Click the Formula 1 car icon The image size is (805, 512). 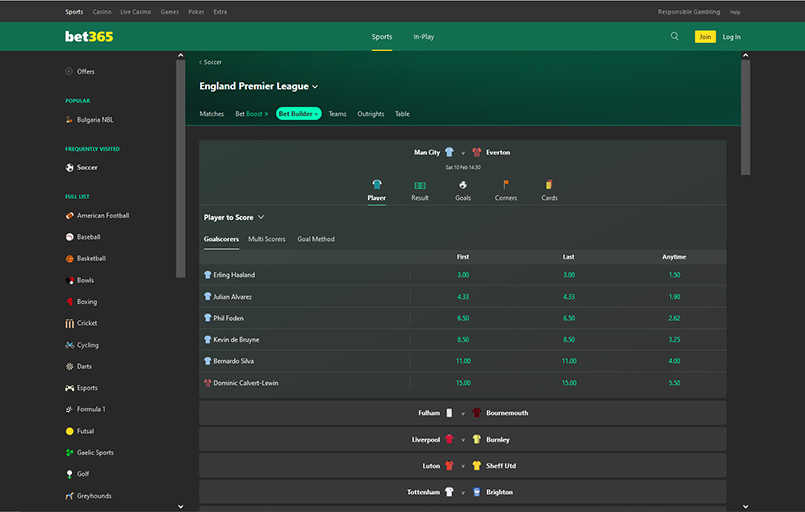tap(69, 409)
